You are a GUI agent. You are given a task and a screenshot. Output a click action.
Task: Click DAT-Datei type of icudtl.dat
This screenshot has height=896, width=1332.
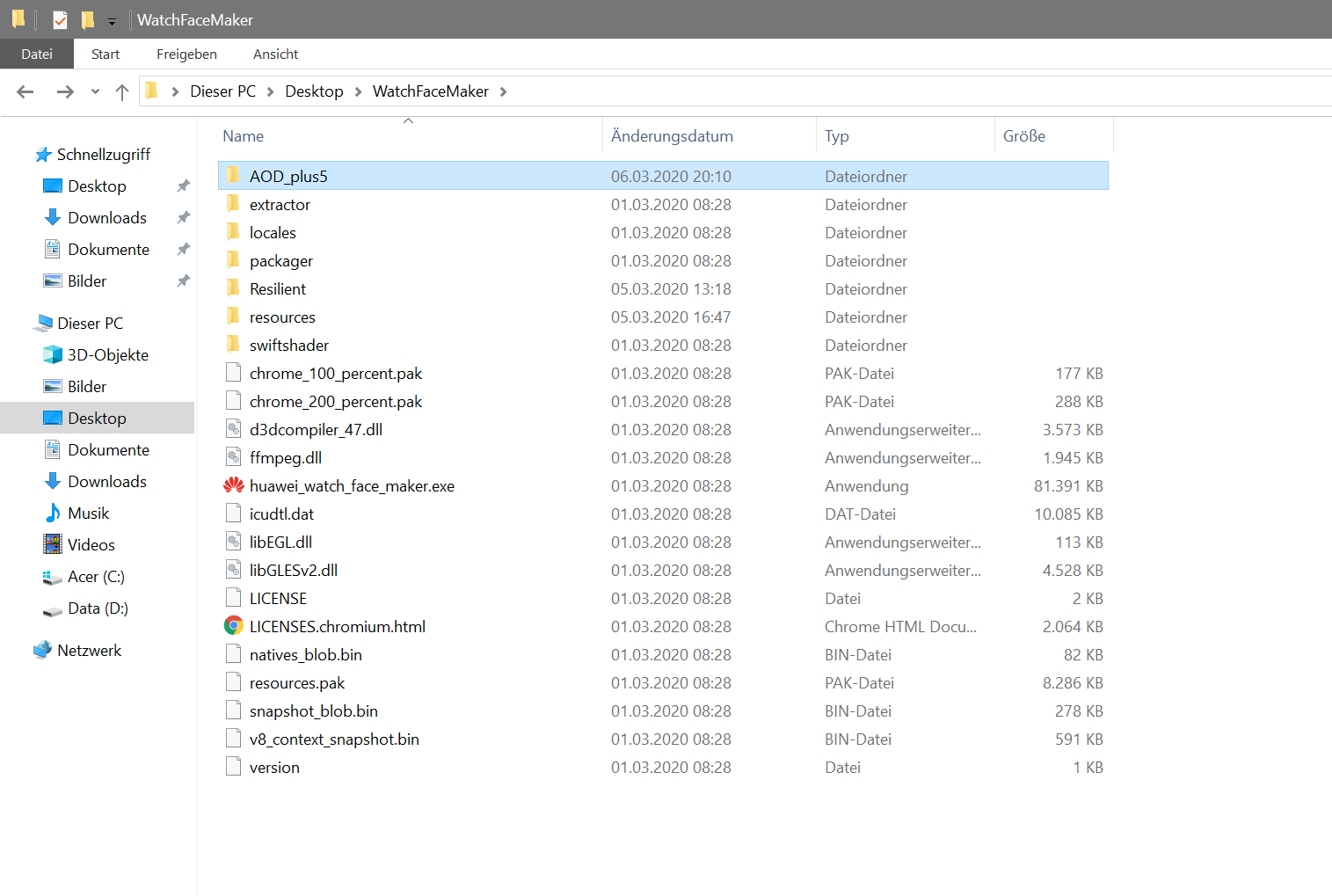[x=860, y=514]
